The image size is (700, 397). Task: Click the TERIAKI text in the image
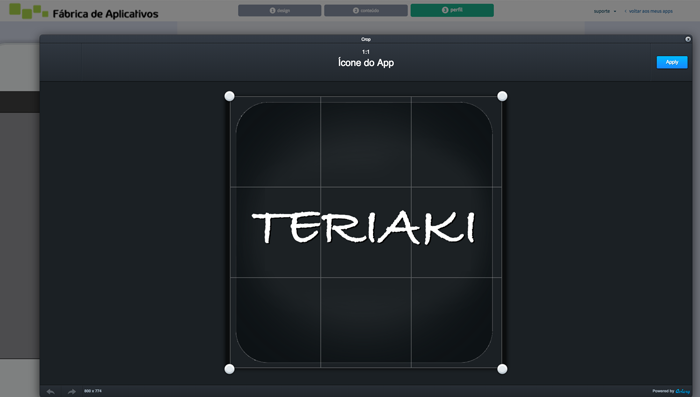coord(363,228)
